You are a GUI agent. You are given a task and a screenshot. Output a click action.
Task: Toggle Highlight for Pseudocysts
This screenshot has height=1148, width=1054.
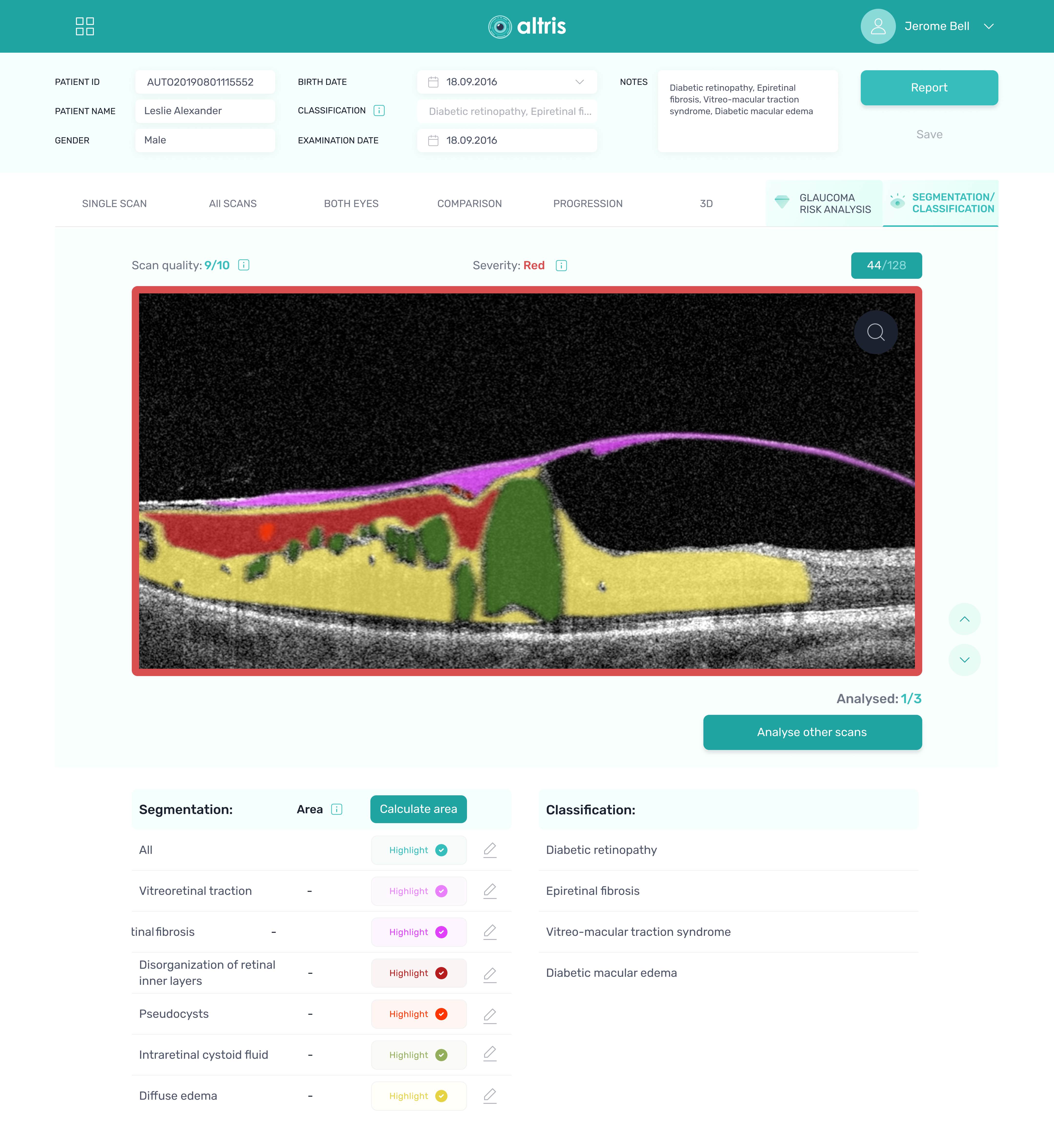[x=419, y=1014]
